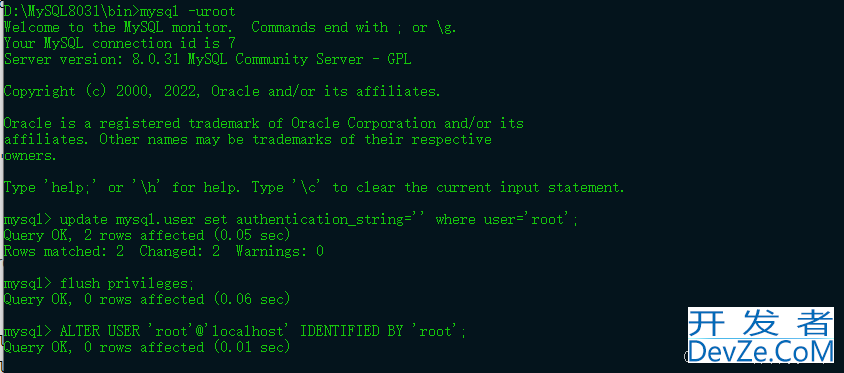Click the ALTER USER statement line
The image size is (844, 373).
[235, 332]
